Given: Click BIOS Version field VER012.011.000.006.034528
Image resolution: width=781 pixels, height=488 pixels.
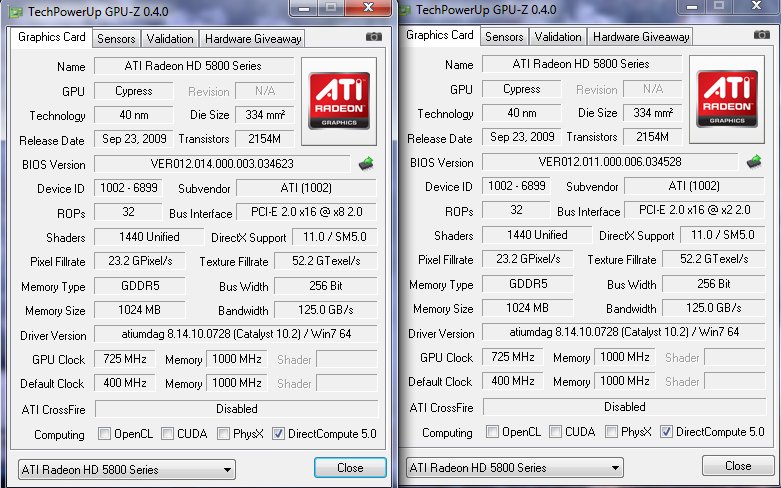Looking at the screenshot, I should [x=610, y=162].
